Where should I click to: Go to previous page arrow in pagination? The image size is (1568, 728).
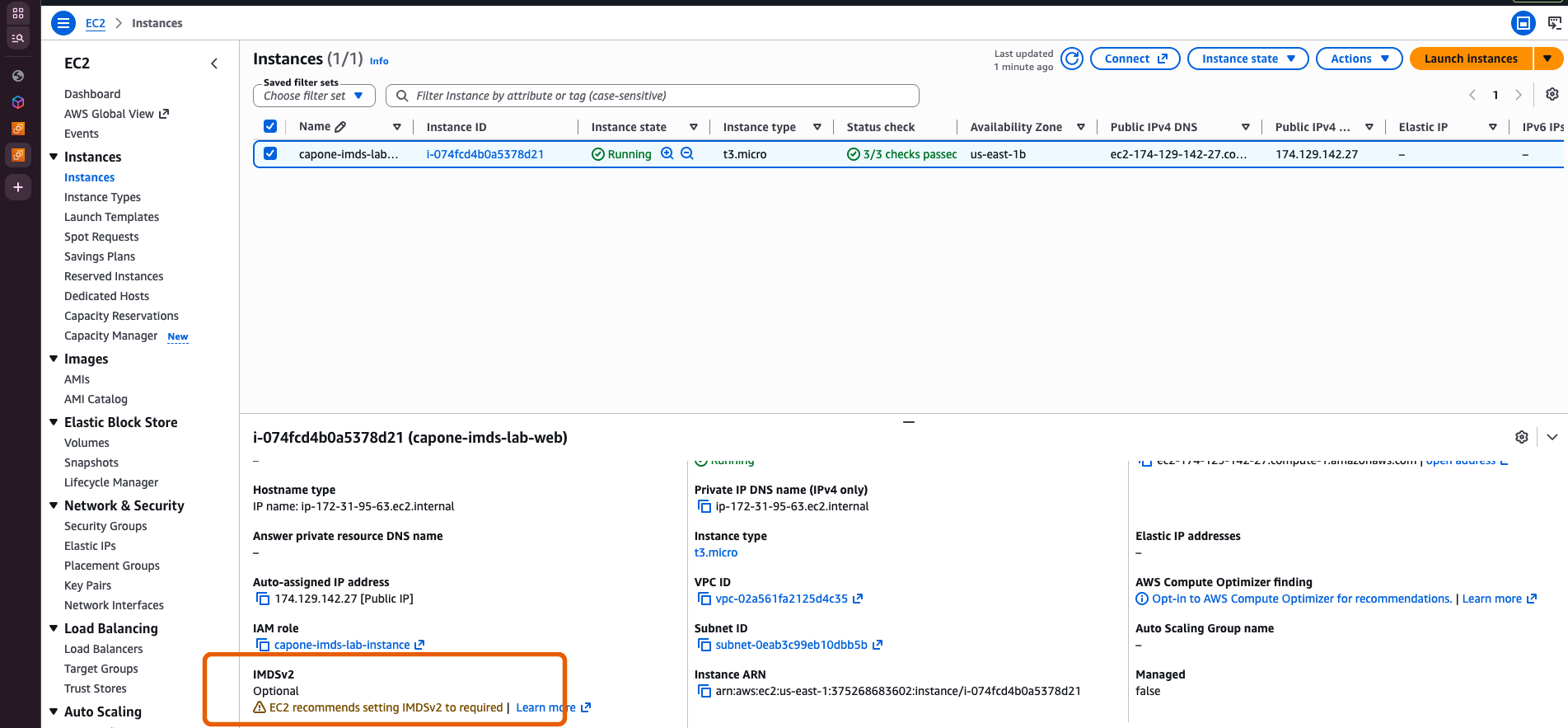(1472, 95)
